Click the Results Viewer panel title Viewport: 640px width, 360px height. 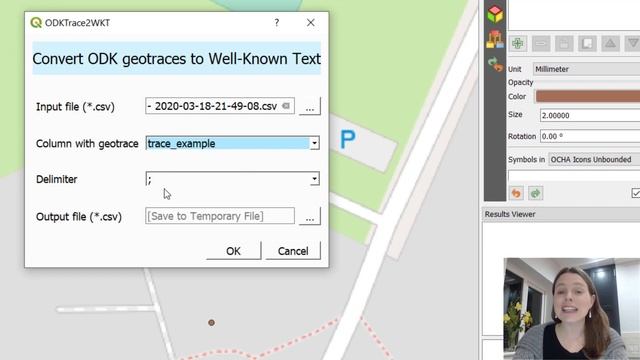point(510,214)
